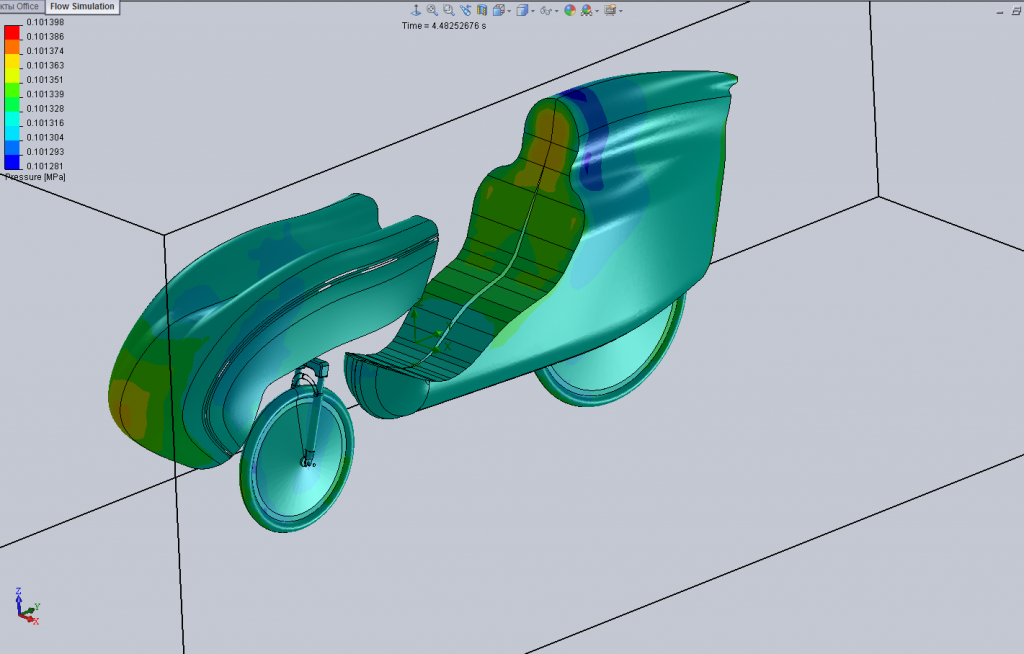Click the legend value 0.101351
Image resolution: width=1024 pixels, height=654 pixels.
[x=45, y=80]
